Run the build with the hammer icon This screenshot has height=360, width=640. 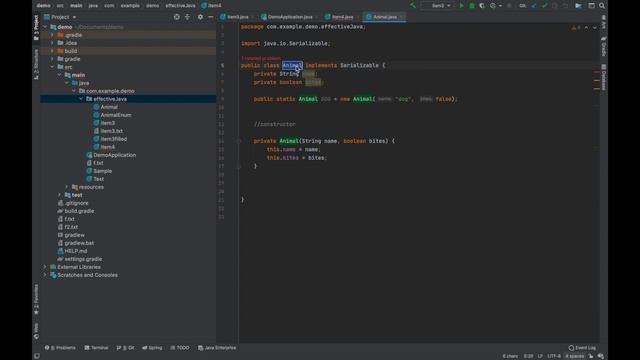click(413, 6)
